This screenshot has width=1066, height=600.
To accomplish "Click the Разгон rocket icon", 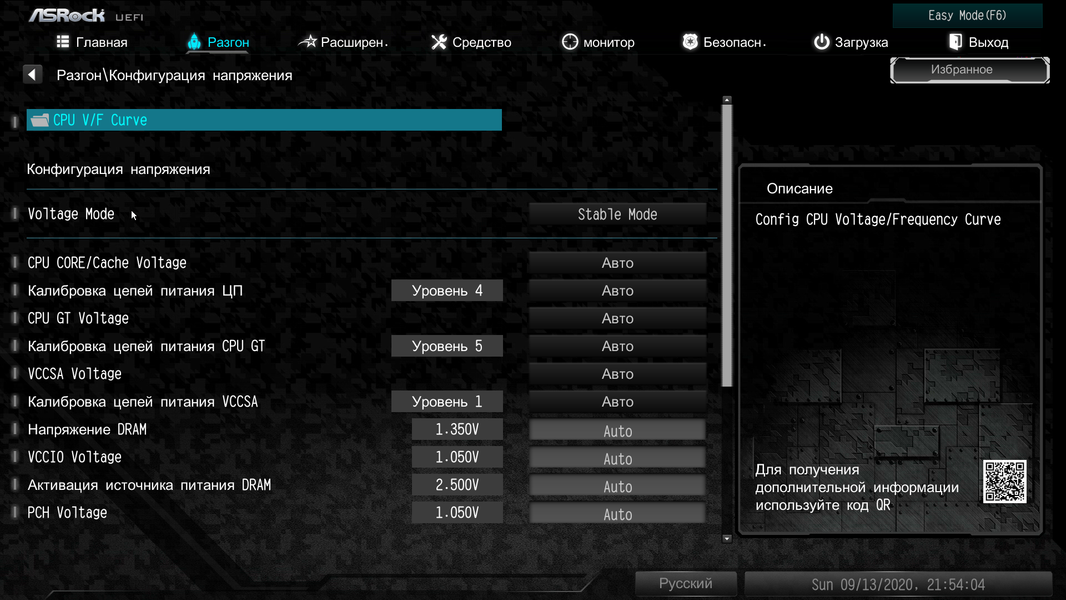I will [194, 41].
